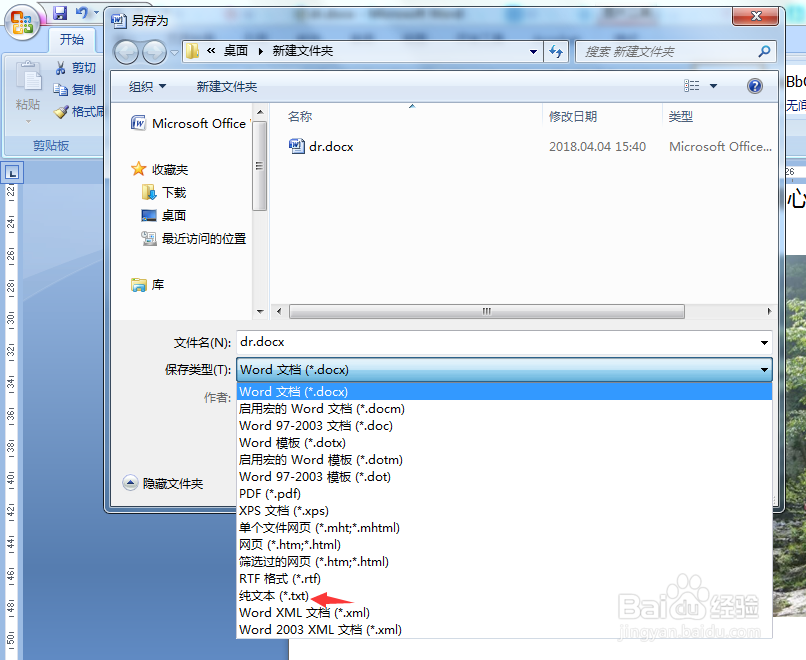Click the Libraries icon in sidebar

(138, 284)
